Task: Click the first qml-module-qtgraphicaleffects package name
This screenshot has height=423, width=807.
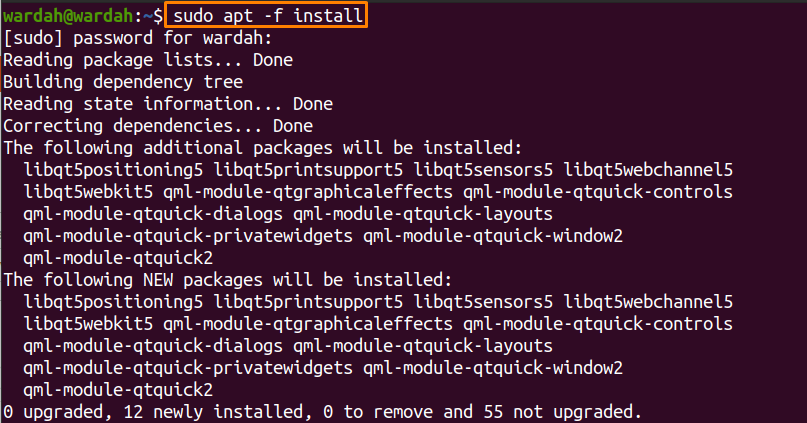Action: click(308, 192)
